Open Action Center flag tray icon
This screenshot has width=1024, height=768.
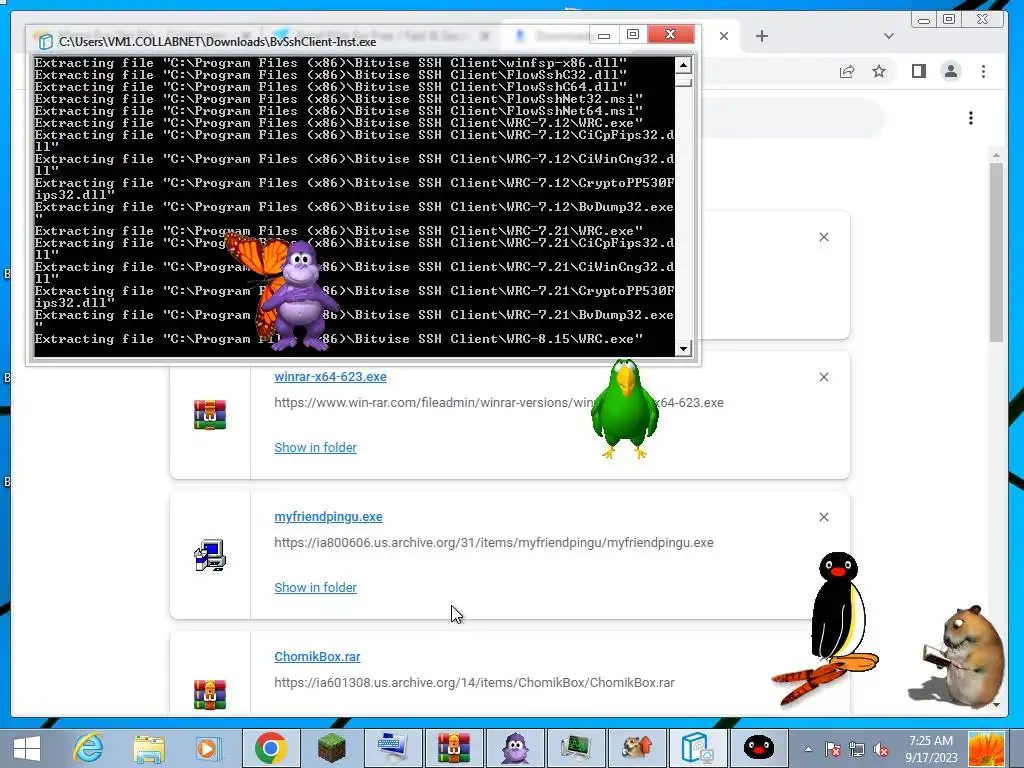(833, 749)
